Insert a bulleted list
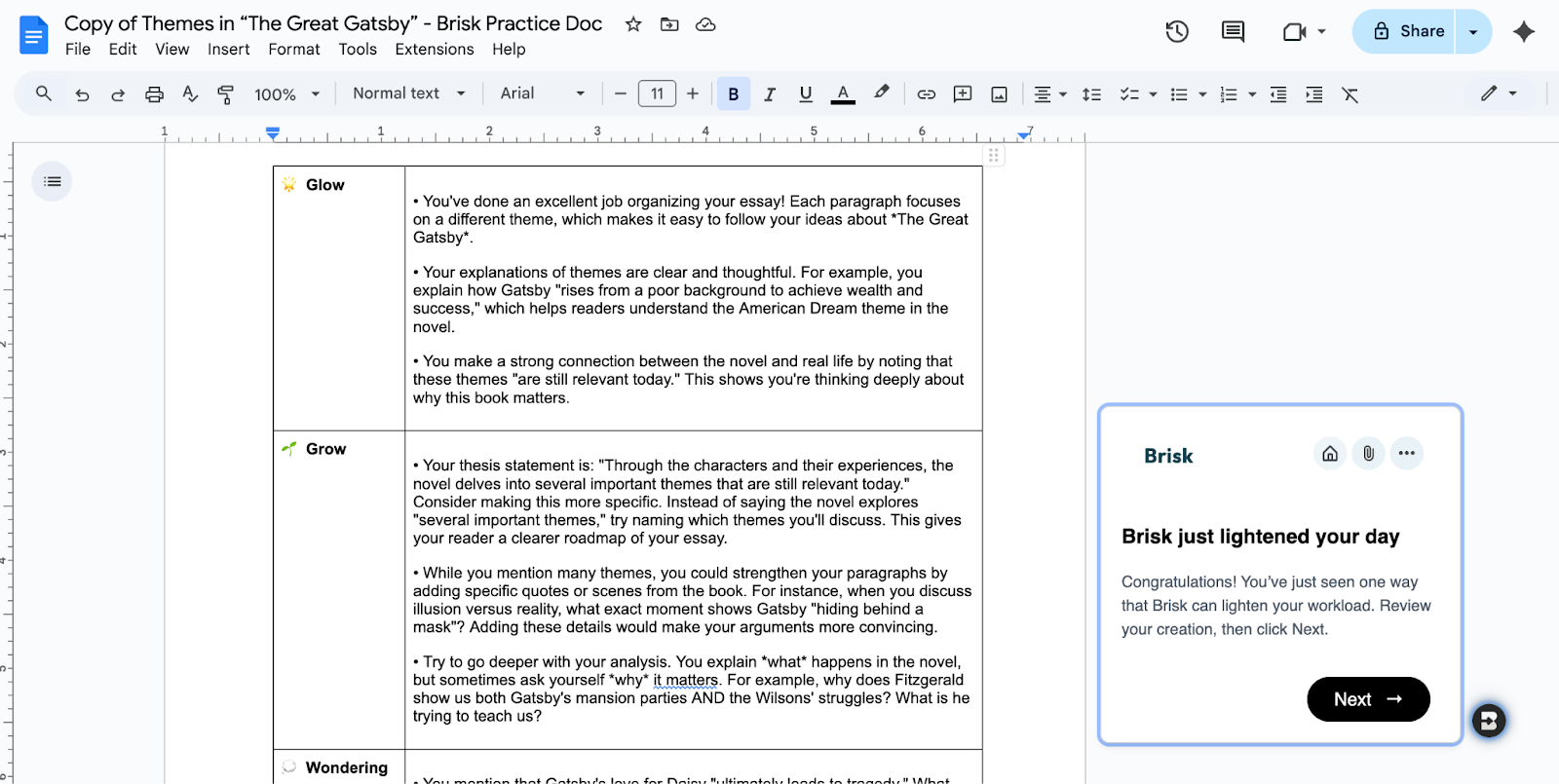Screen dimensions: 1559x784 tap(1179, 94)
